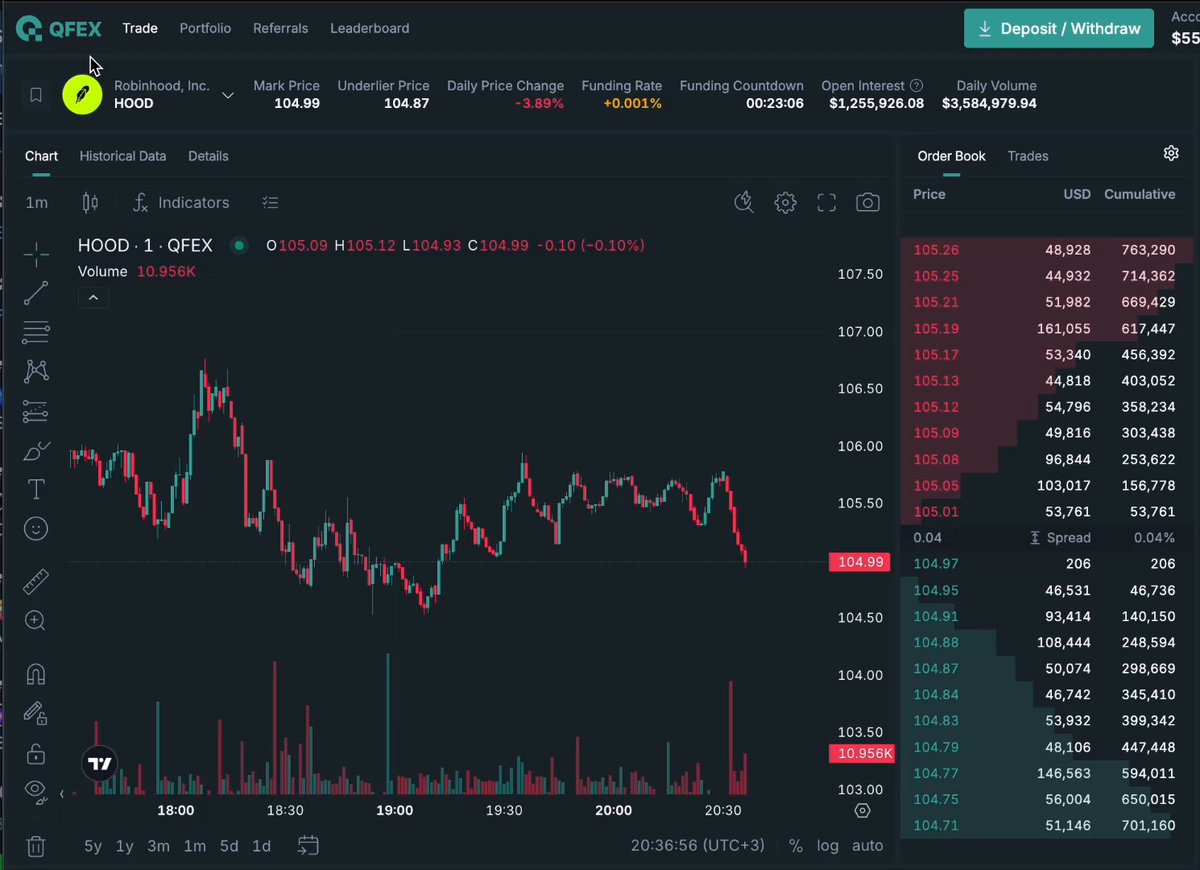Open the Fibonacci and horizontal lines tool

point(36,332)
